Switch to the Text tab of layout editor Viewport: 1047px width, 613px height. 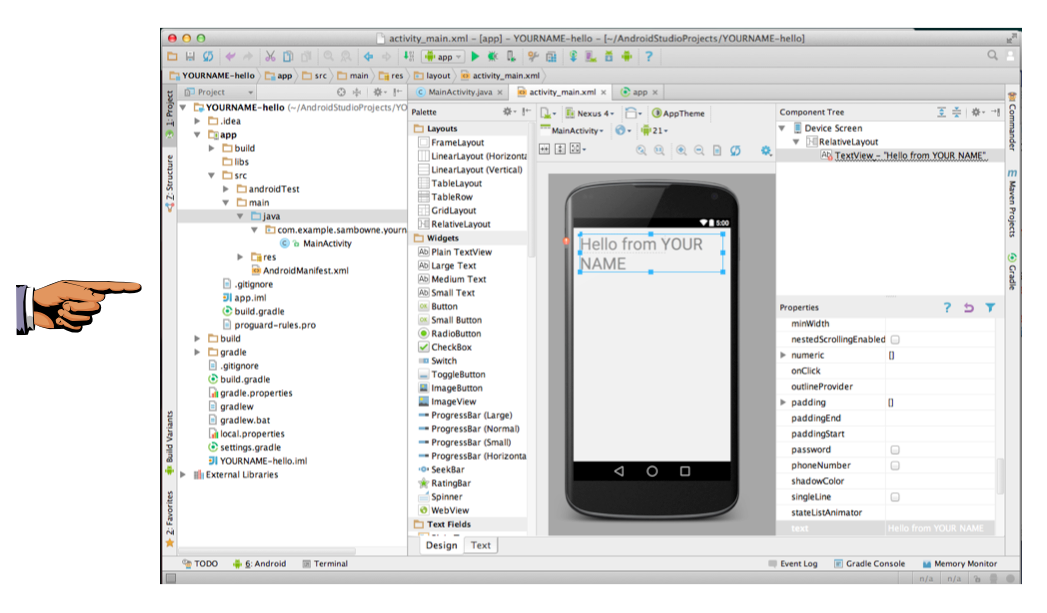click(x=481, y=545)
